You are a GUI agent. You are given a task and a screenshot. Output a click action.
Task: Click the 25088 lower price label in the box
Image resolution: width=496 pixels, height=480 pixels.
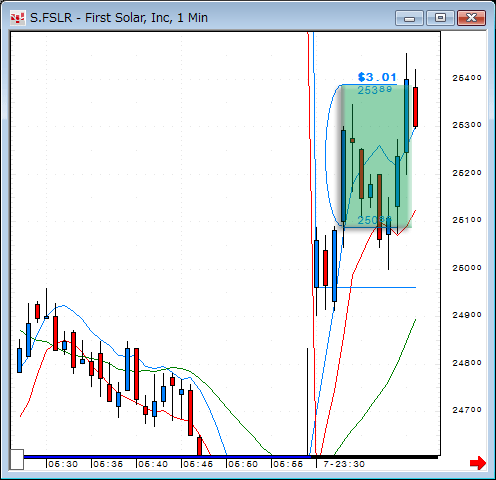[x=375, y=220]
